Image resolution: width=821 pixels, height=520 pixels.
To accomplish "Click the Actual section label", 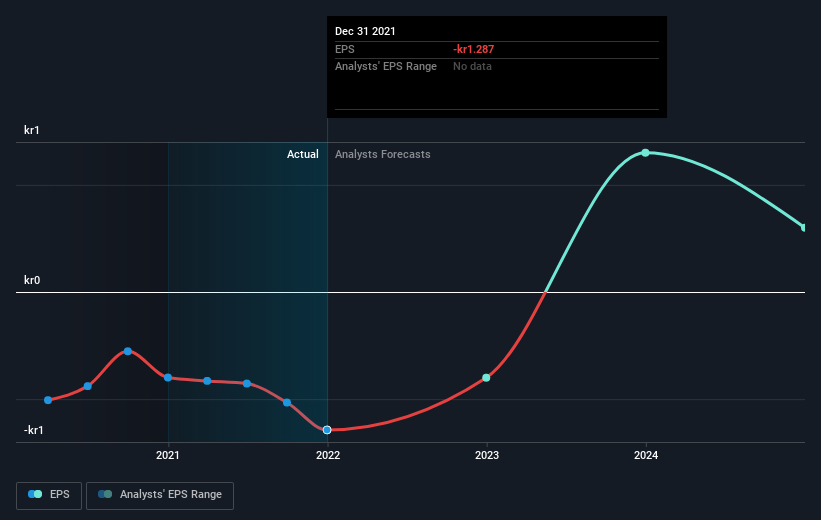I will pyautogui.click(x=303, y=154).
